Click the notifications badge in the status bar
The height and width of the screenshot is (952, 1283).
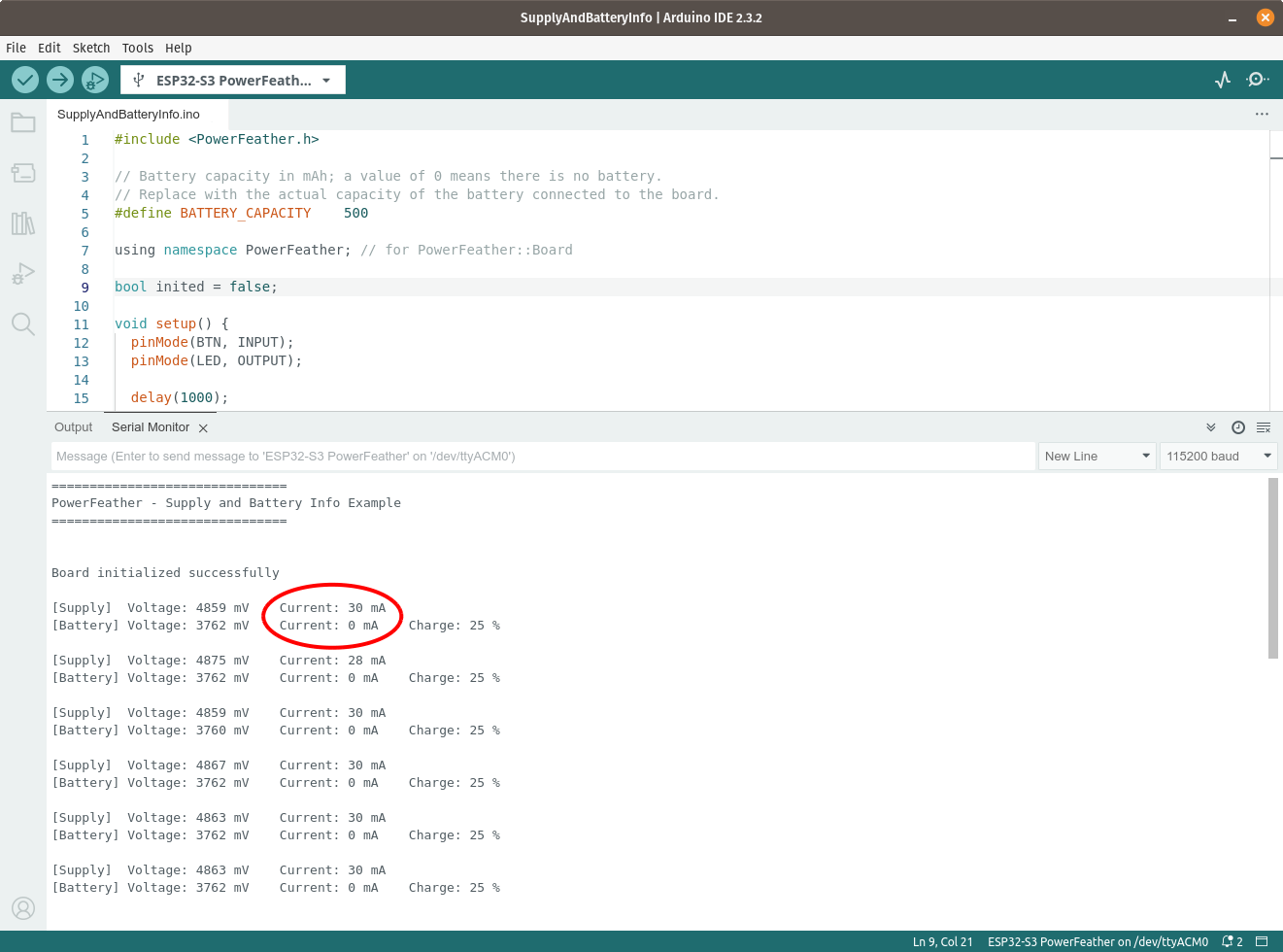tap(1232, 941)
